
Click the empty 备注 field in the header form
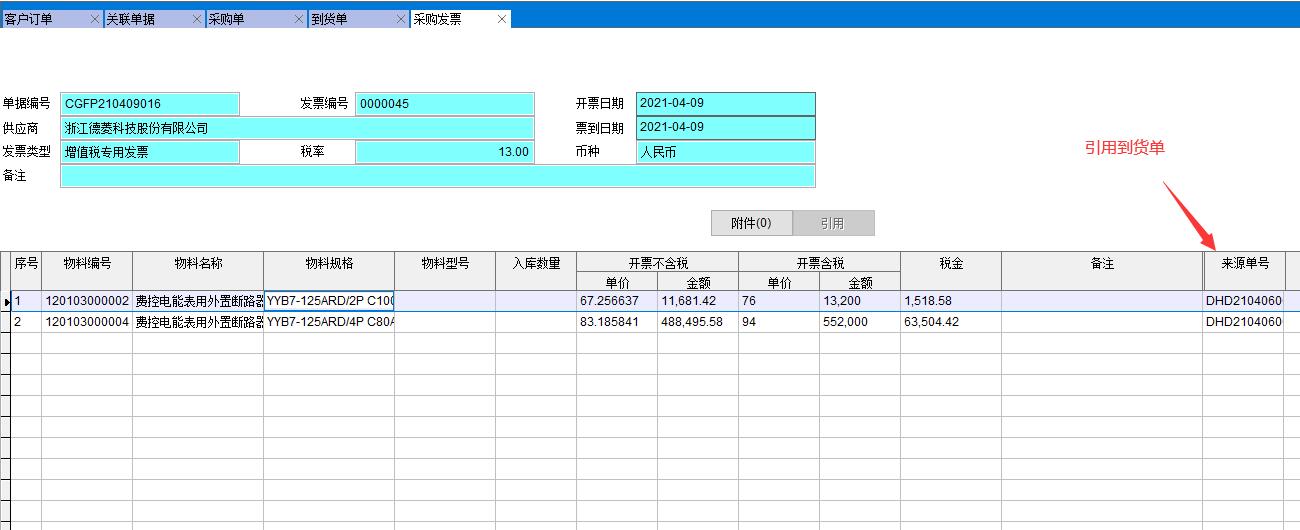(x=437, y=176)
